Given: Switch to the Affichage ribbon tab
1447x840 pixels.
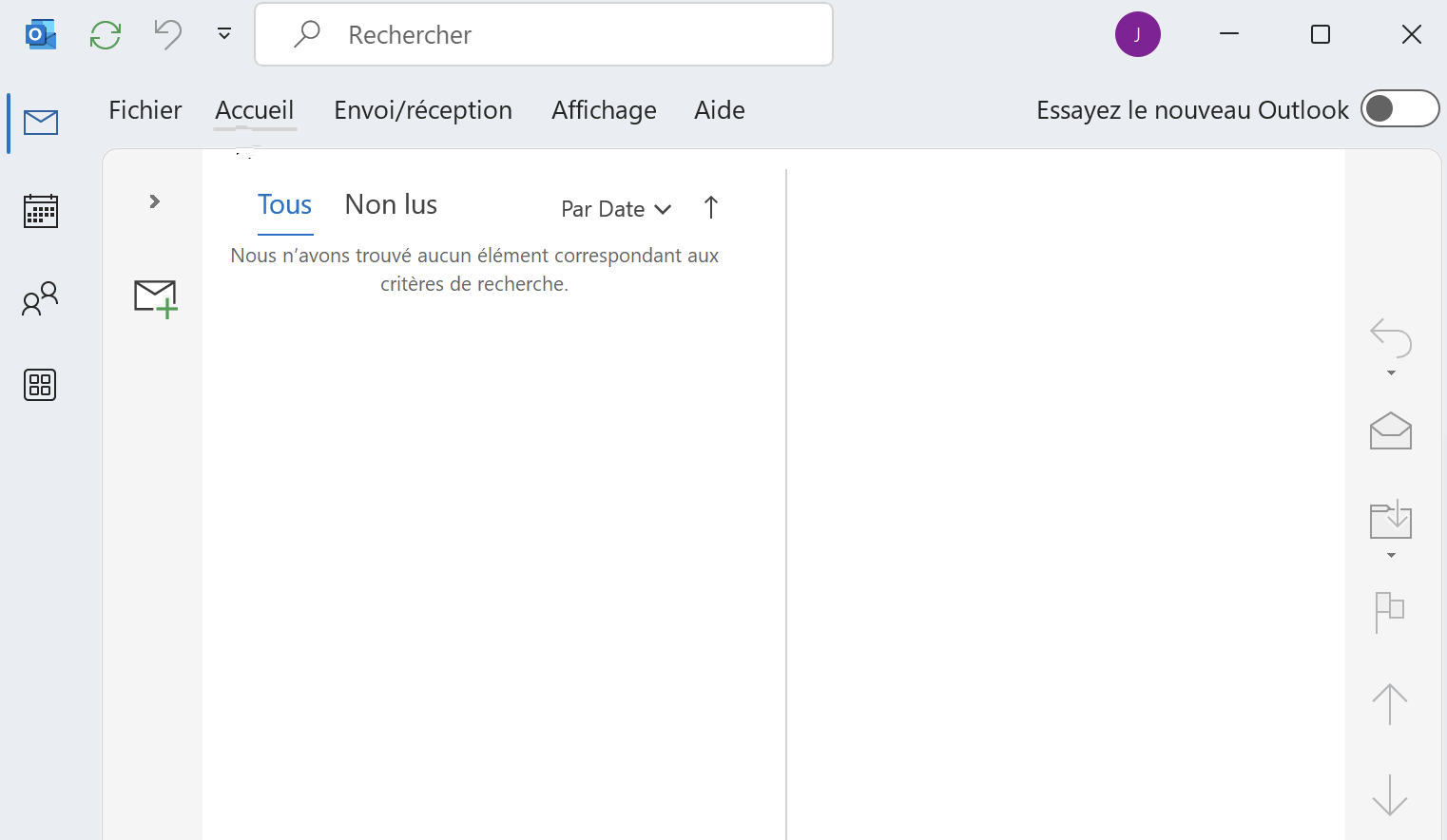Looking at the screenshot, I should [x=604, y=109].
